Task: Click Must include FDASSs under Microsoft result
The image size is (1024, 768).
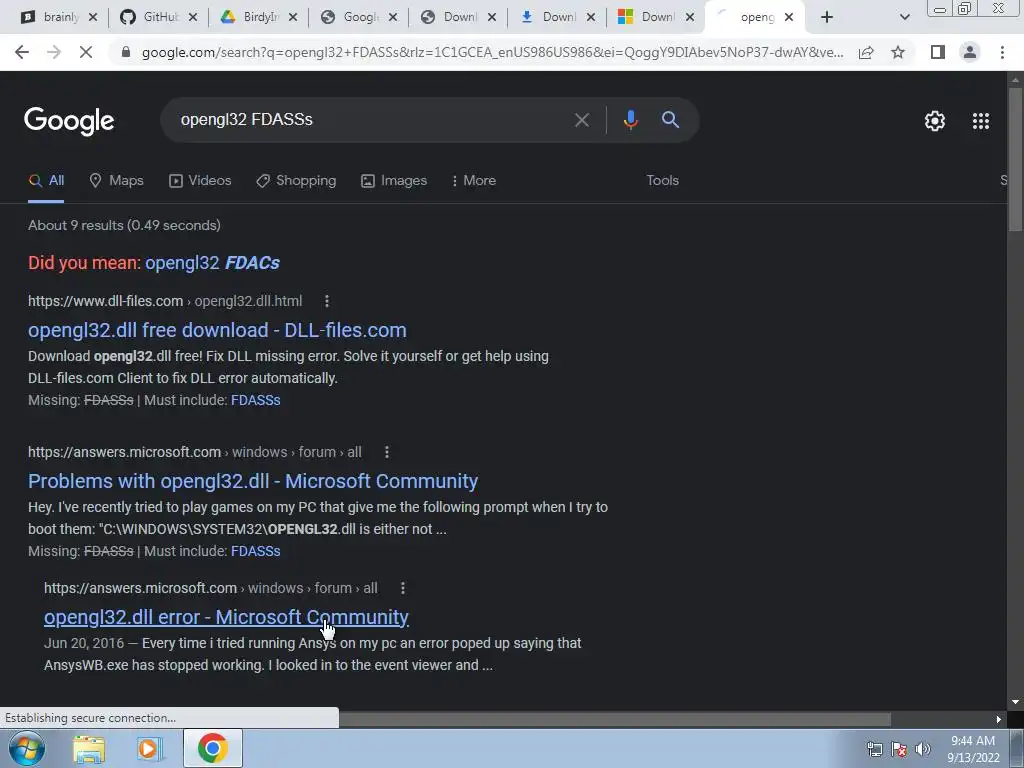Action: click(255, 551)
